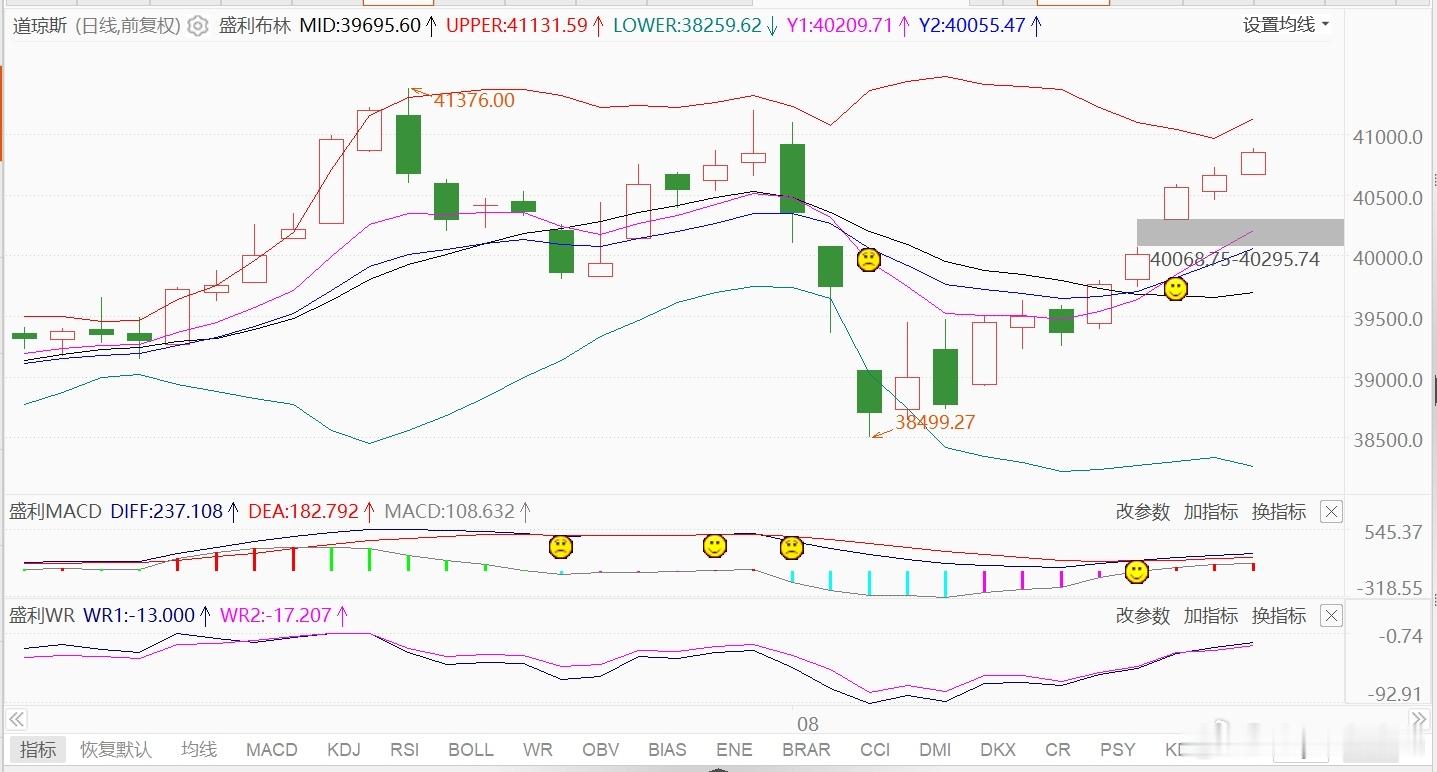Click the 41000.0 price axis label
The image size is (1437, 772).
pos(1386,137)
